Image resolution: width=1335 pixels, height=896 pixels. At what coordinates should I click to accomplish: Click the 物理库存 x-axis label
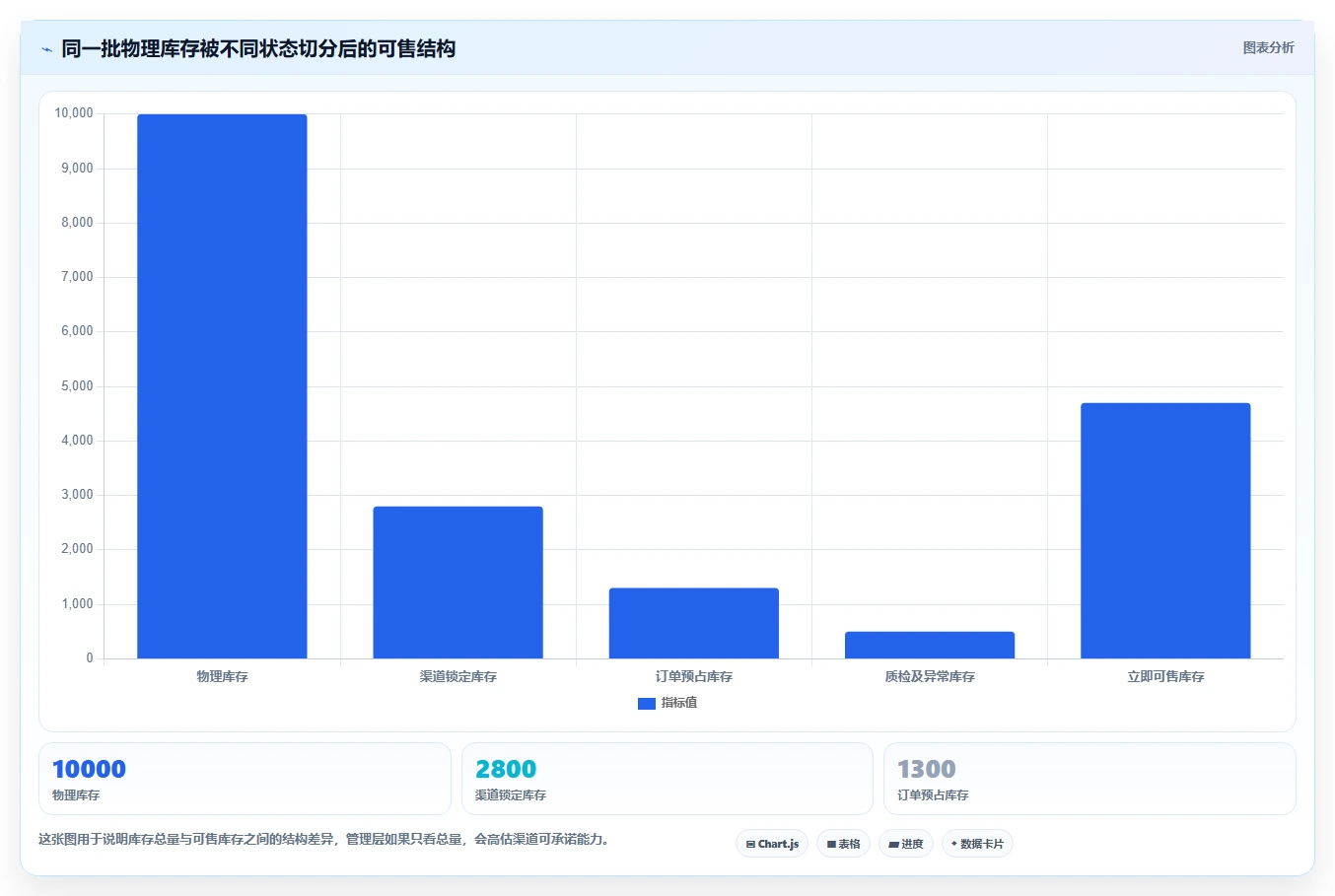click(x=222, y=677)
